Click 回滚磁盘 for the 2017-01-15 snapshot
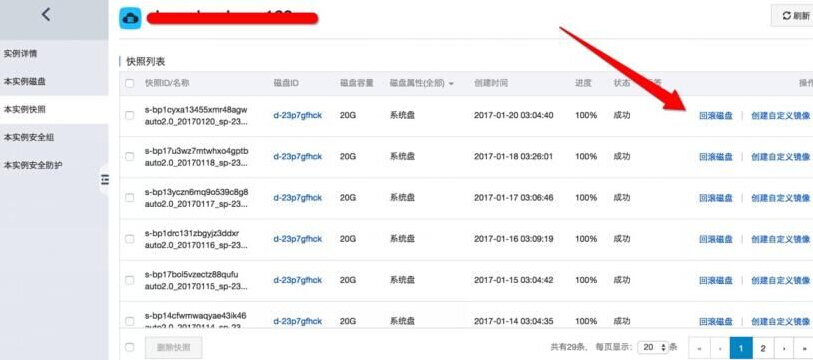This screenshot has width=813, height=360. pyautogui.click(x=716, y=280)
